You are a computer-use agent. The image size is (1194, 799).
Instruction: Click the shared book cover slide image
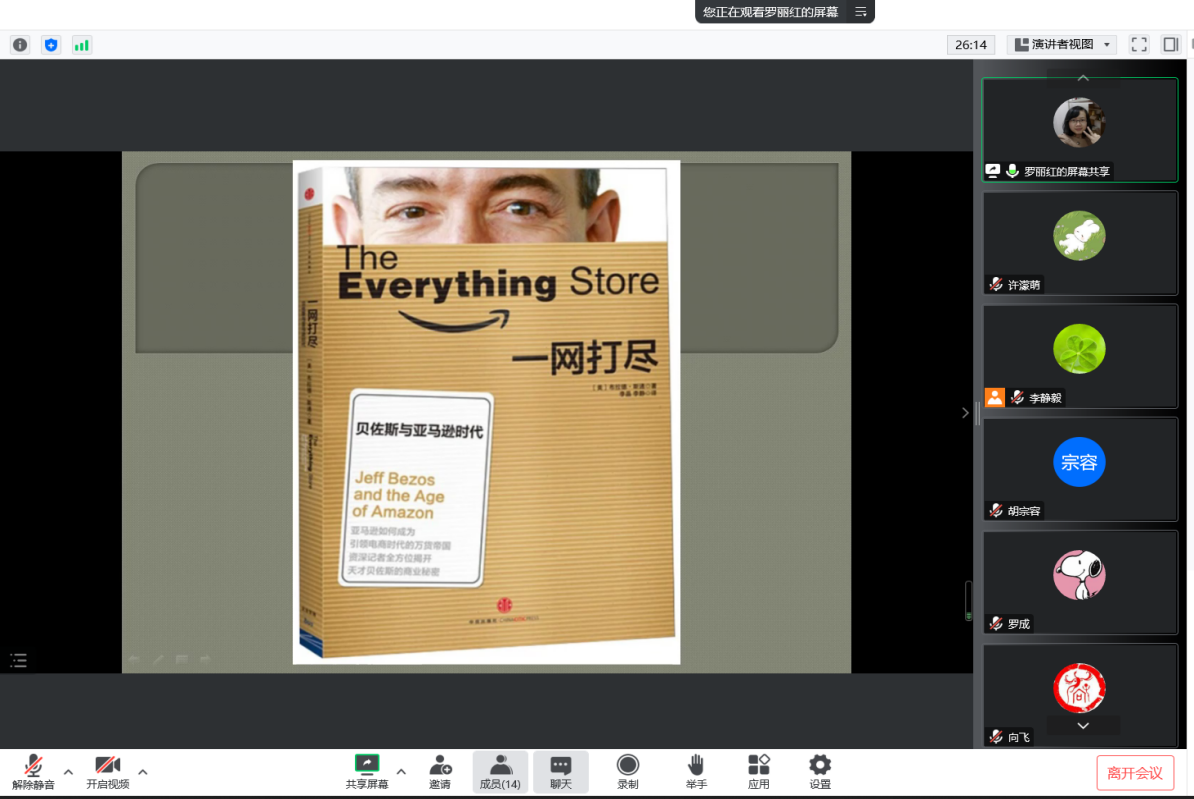click(486, 412)
